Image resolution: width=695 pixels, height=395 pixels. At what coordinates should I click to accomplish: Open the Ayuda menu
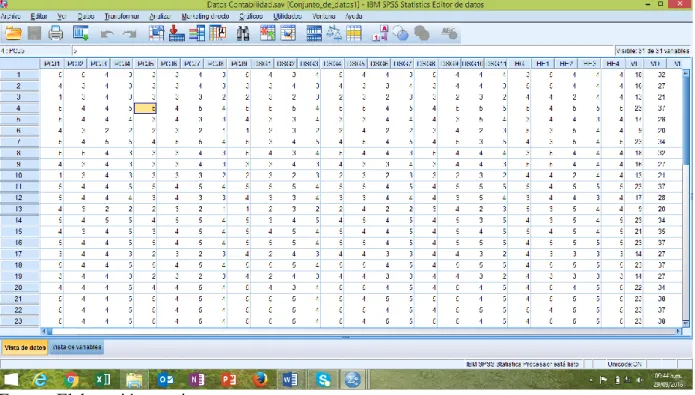tap(353, 16)
